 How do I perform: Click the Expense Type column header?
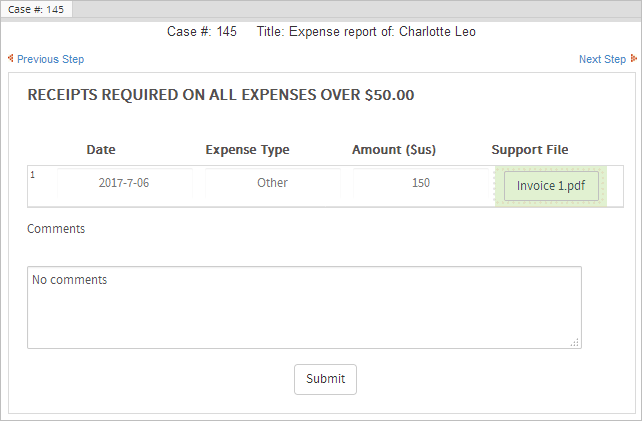pyautogui.click(x=247, y=150)
